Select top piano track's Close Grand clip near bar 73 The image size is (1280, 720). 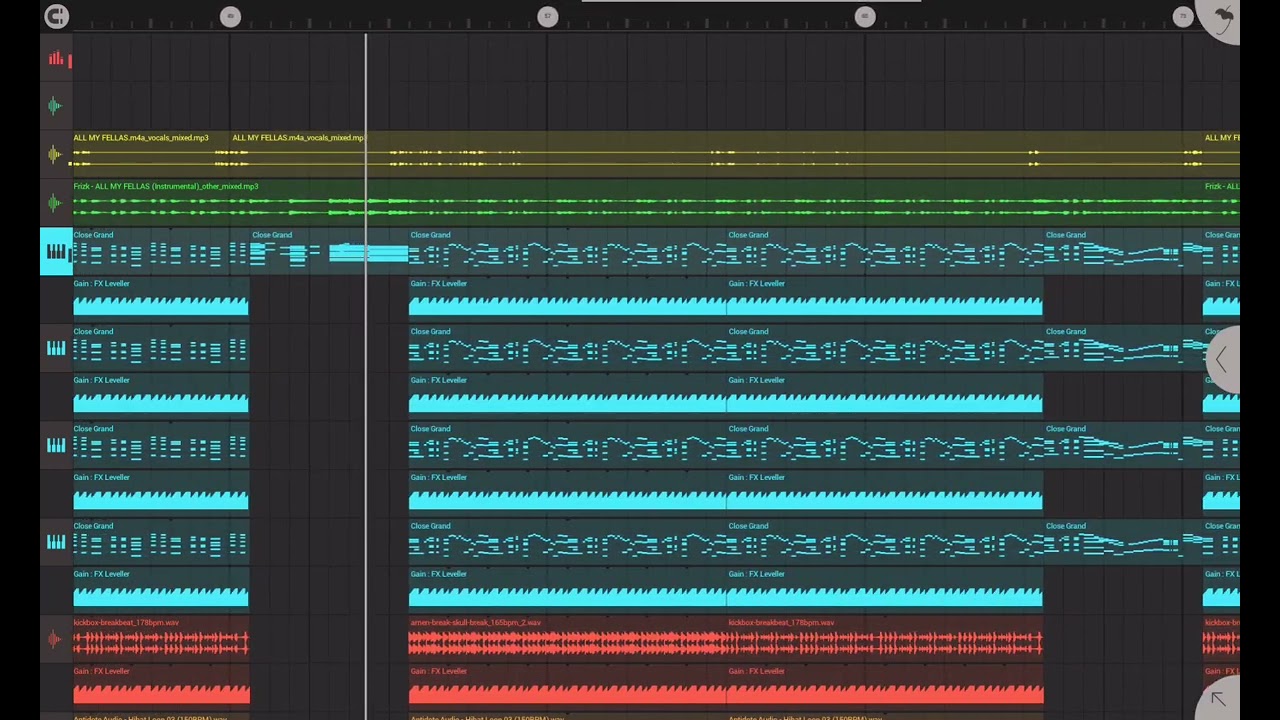(1123, 251)
